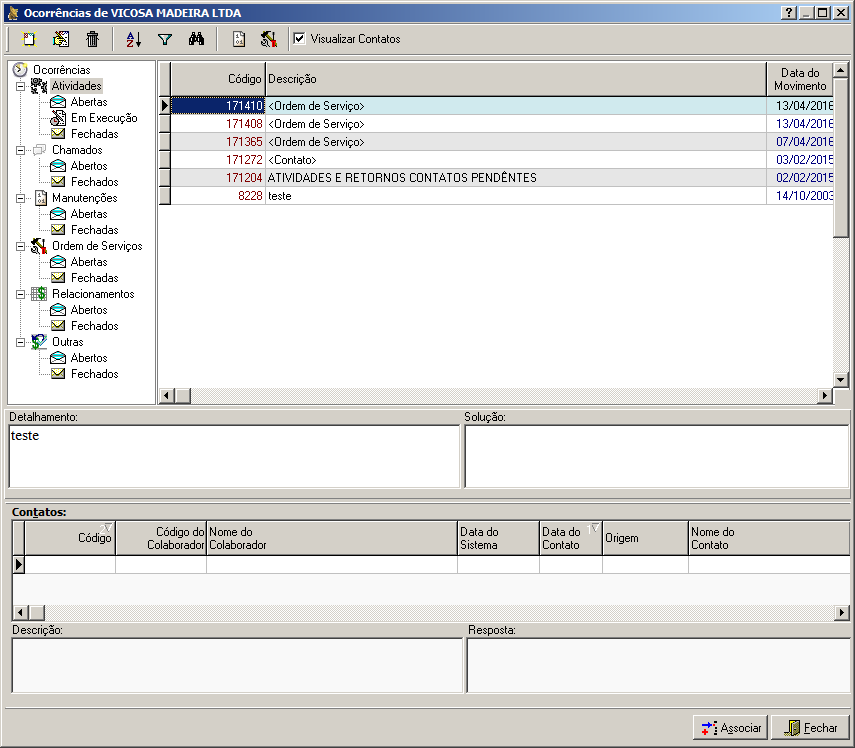The width and height of the screenshot is (855, 748).
Task: Collapse the Ordem de Serviços node
Action: click(x=20, y=246)
